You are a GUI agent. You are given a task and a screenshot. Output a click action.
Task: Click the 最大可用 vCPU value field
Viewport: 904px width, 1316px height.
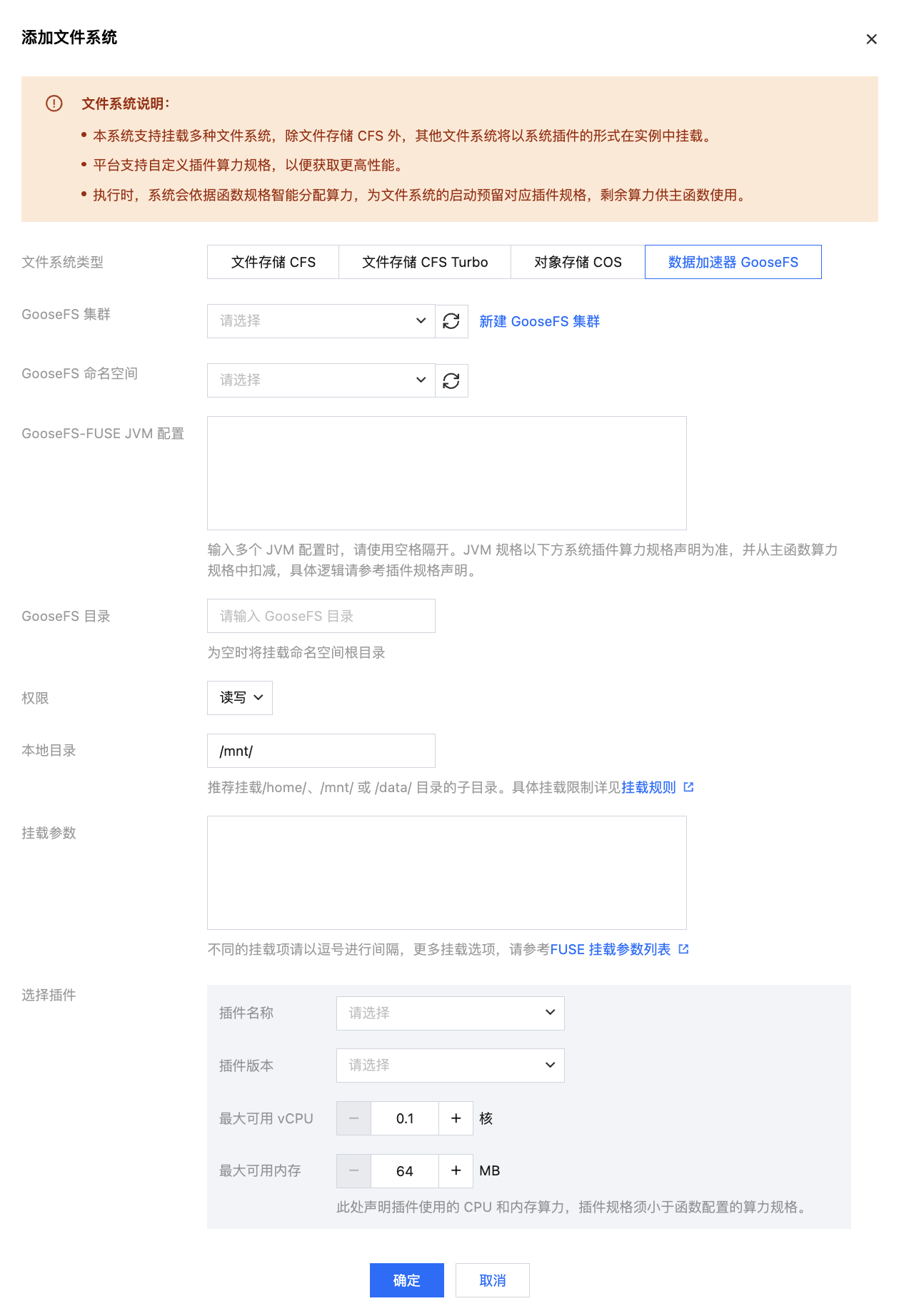pos(405,1118)
